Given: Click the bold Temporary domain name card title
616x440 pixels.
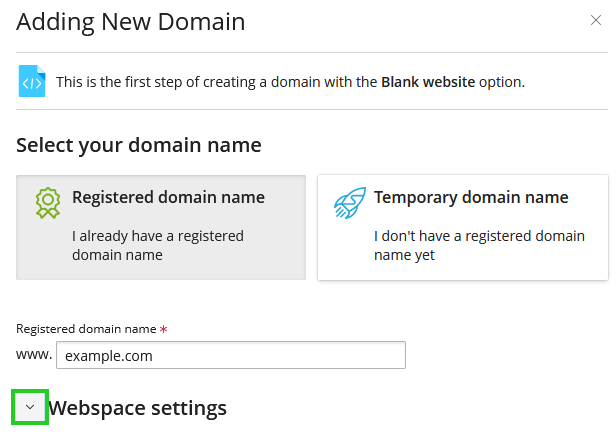Looking at the screenshot, I should pyautogui.click(x=471, y=197).
